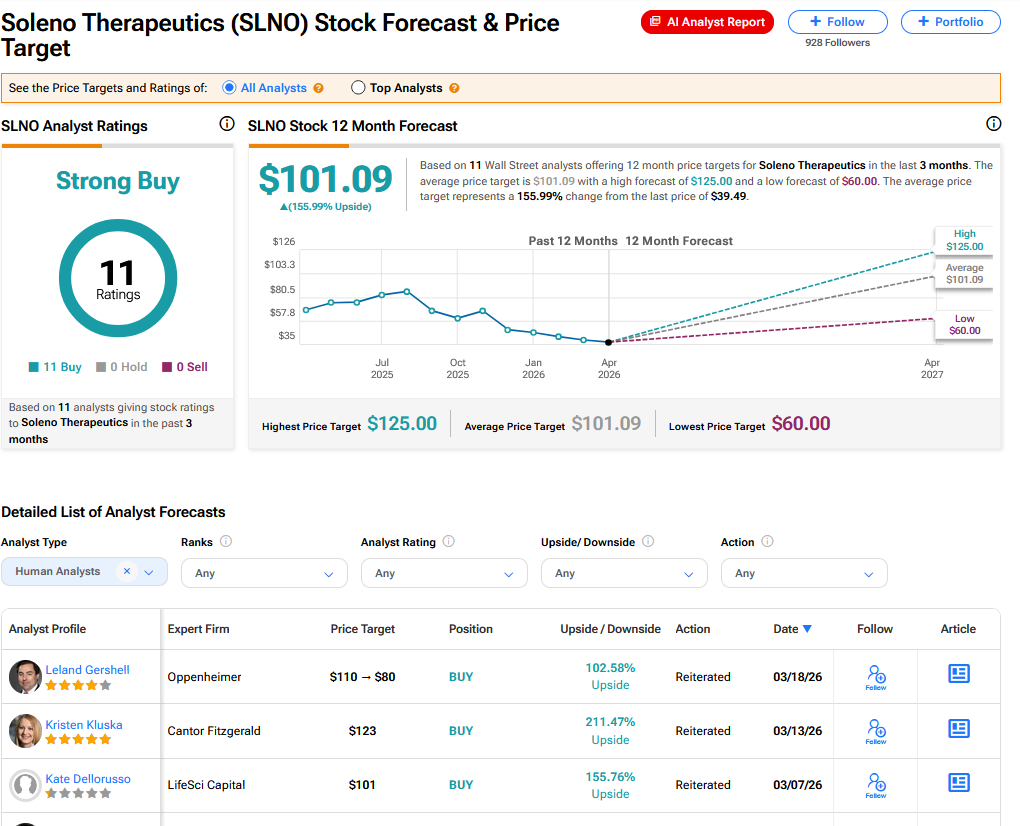This screenshot has width=1020, height=826.
Task: Select the Top Analysts radio button
Action: tap(358, 88)
